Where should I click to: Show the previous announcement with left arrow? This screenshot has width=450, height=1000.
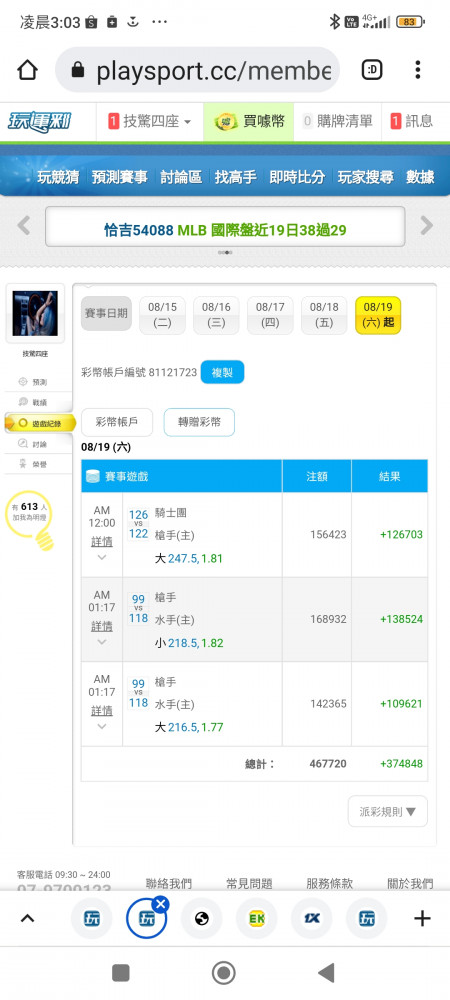tap(24, 225)
